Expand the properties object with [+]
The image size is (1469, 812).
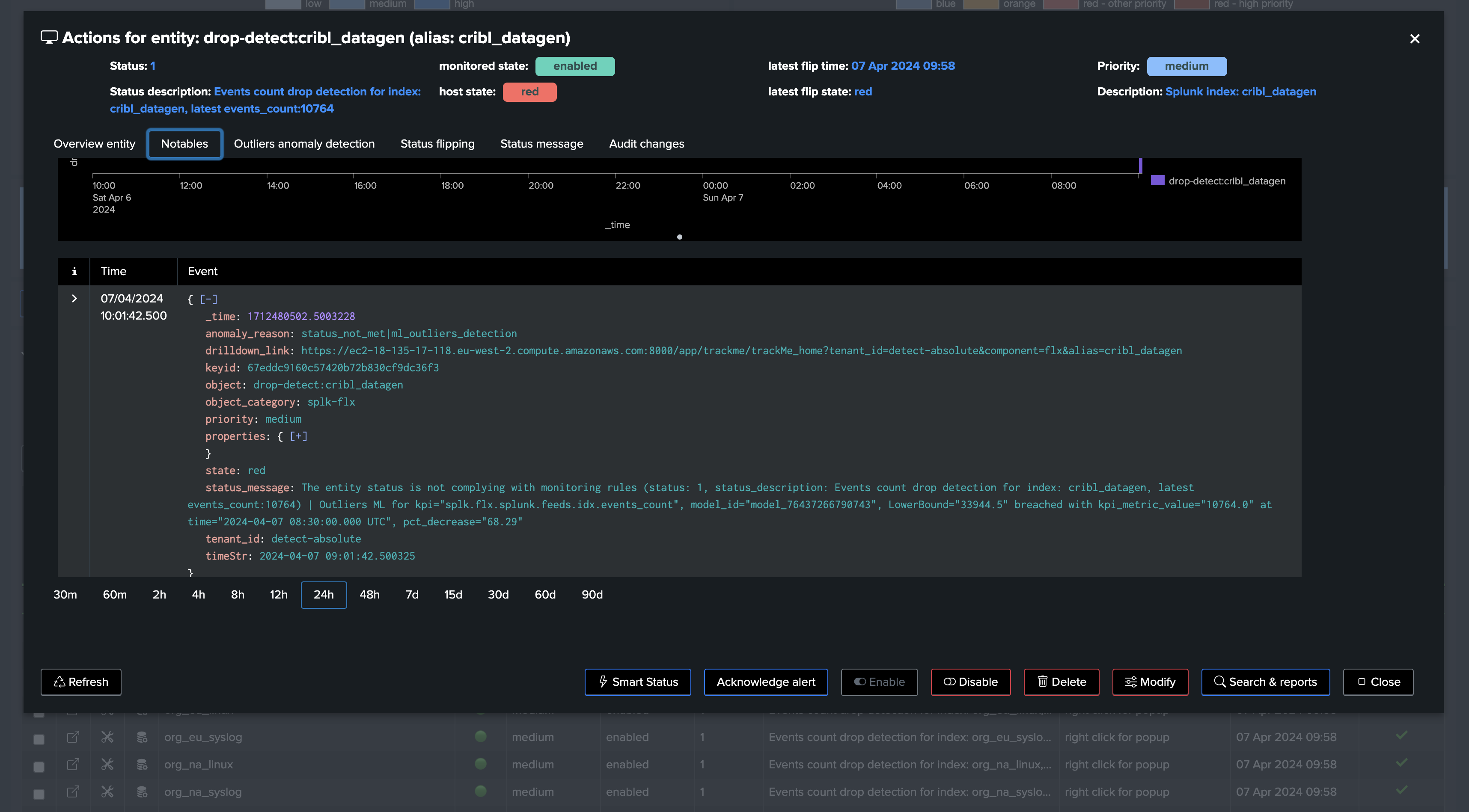(298, 436)
